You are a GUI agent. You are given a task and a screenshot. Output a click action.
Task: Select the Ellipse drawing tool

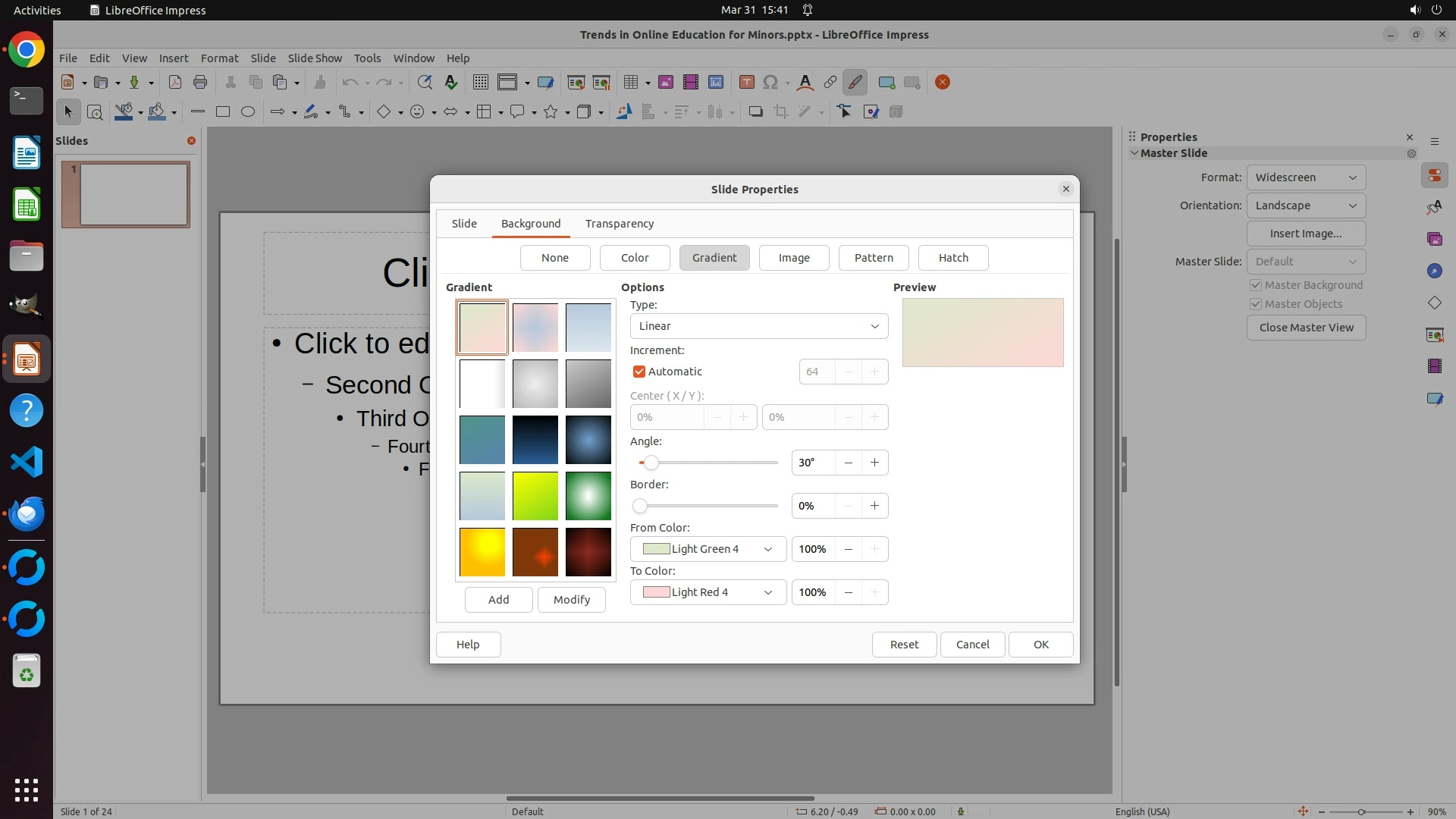tap(248, 112)
